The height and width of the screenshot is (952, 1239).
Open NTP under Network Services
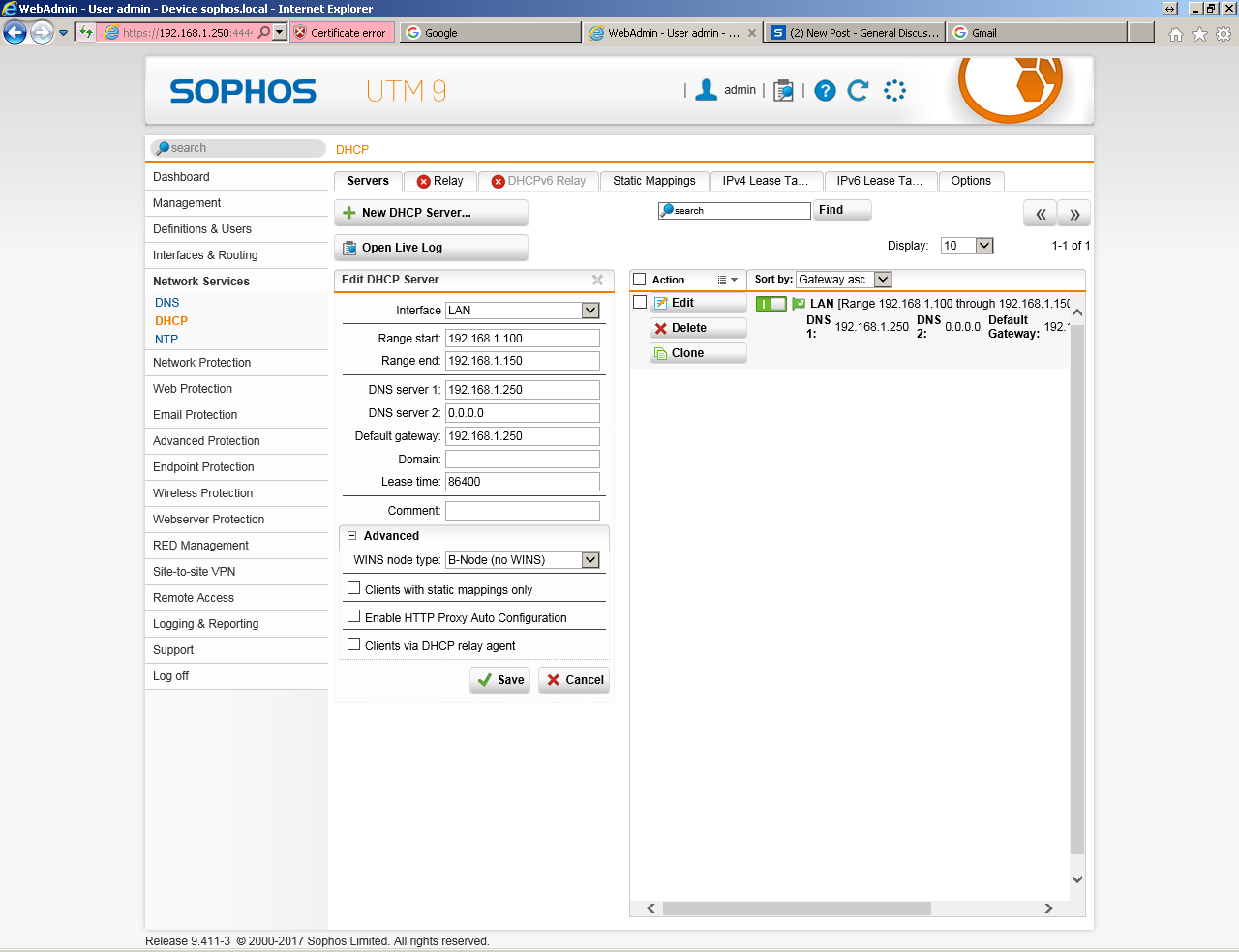pos(166,340)
